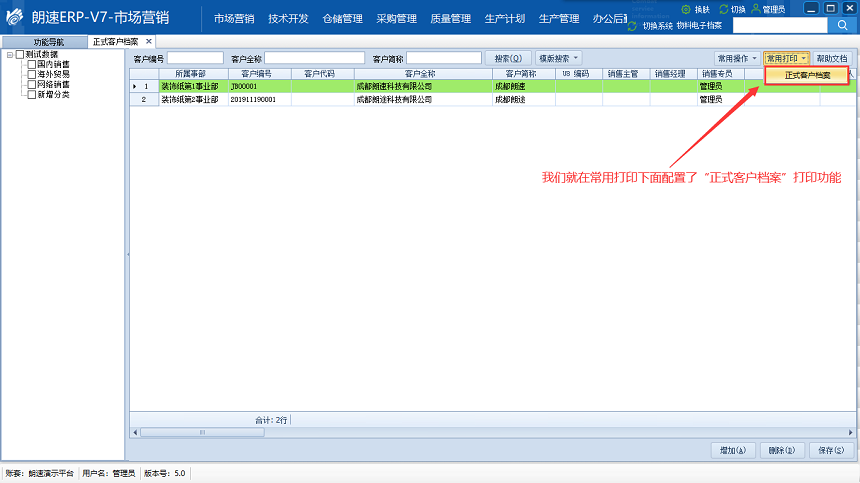This screenshot has height=483, width=860.
Task: Click the 换肤 skin gear icon
Action: click(x=686, y=8)
